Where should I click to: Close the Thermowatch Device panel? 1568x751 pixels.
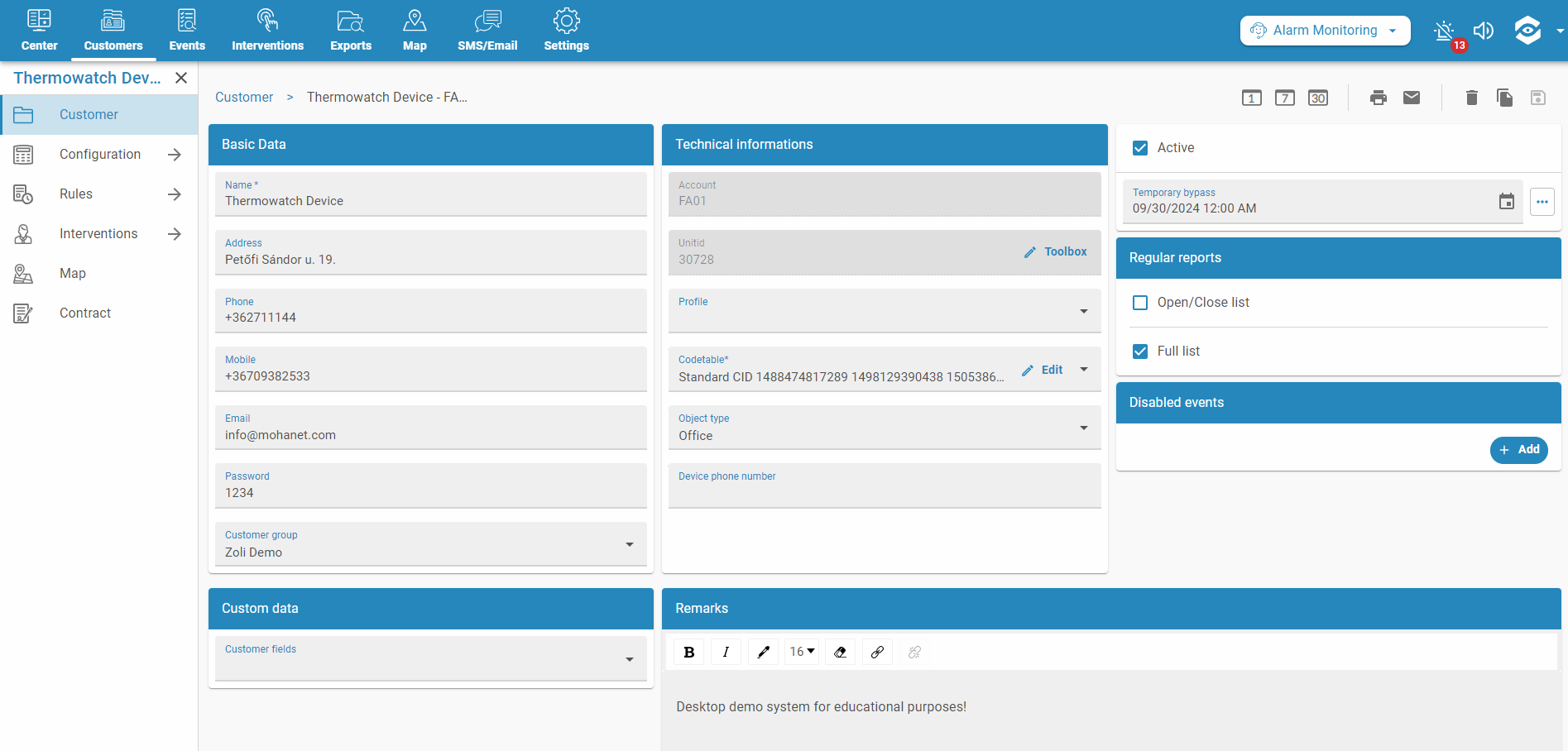[x=181, y=78]
